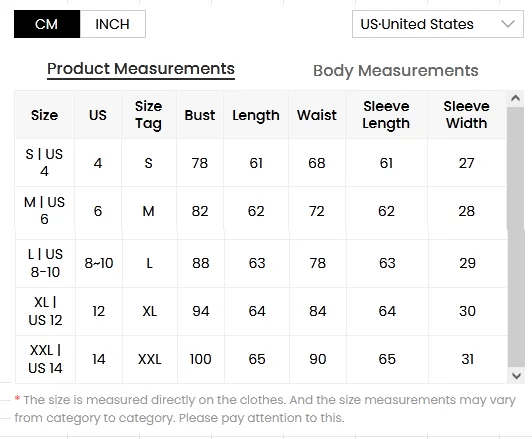
Task: Select the Product Measurements tab
Action: click(x=141, y=69)
